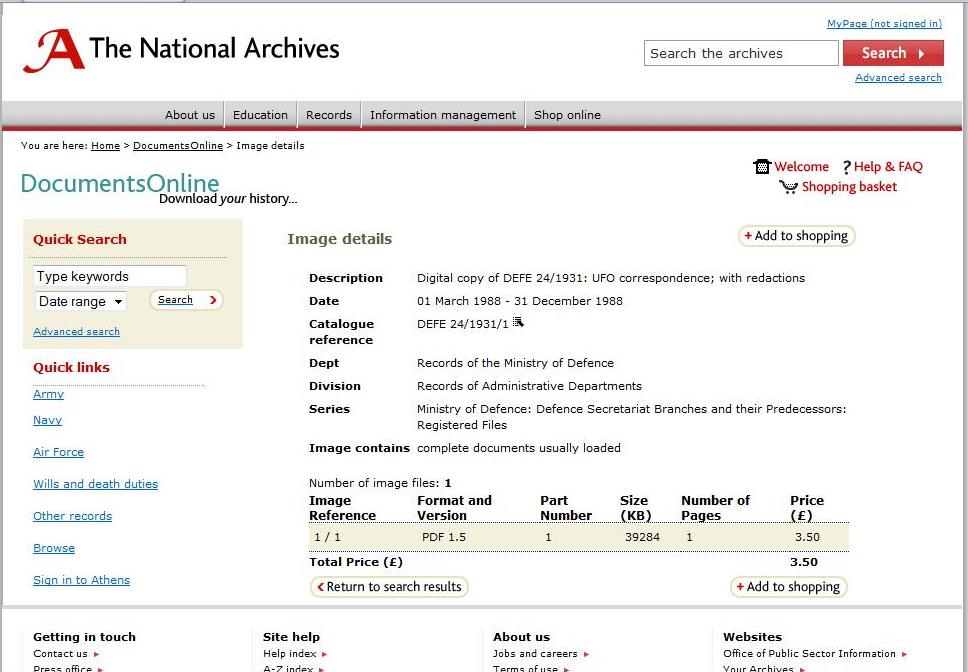Click top Add to shopping button
Viewport: 968px width, 672px height.
(796, 236)
